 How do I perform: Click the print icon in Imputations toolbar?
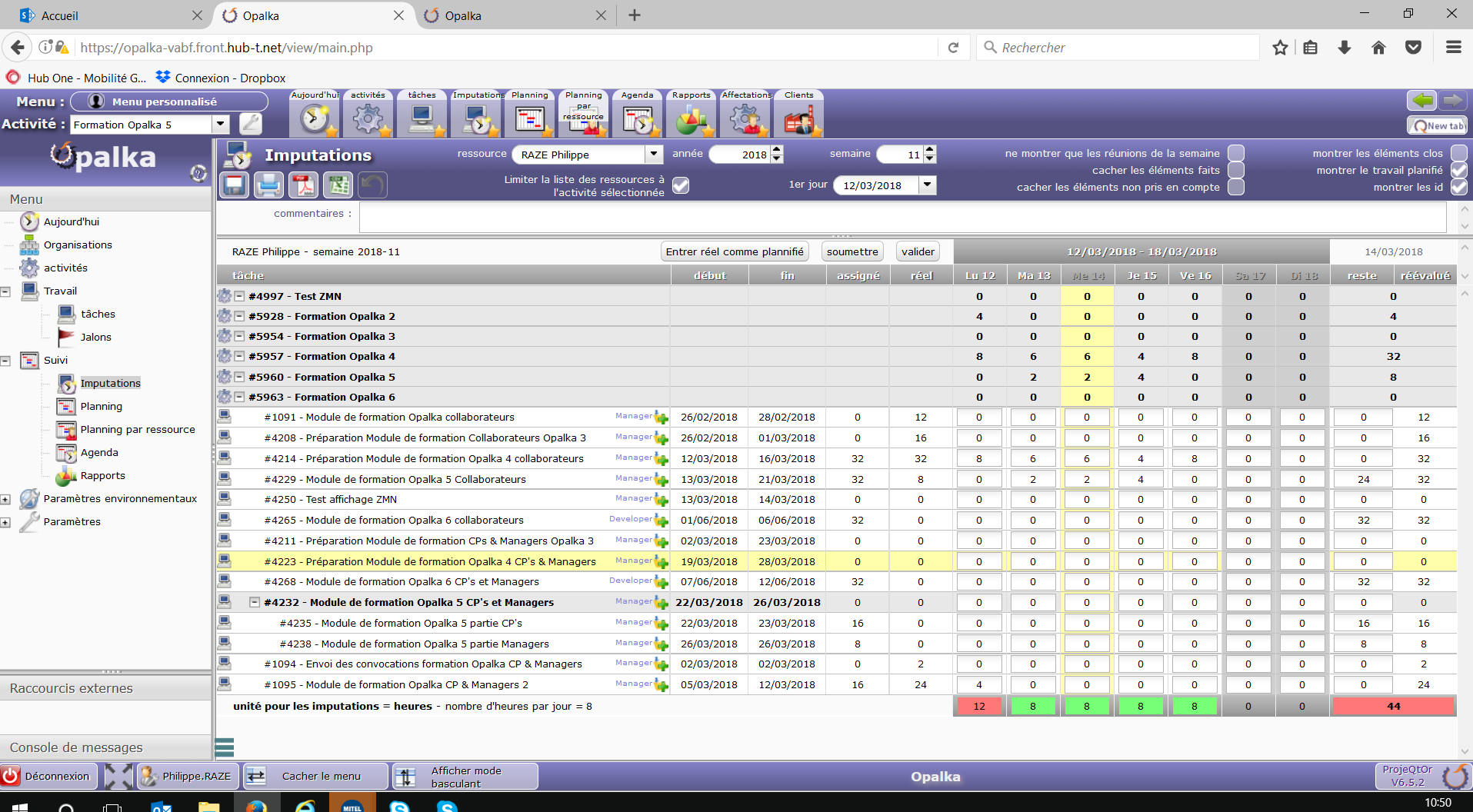tap(268, 185)
